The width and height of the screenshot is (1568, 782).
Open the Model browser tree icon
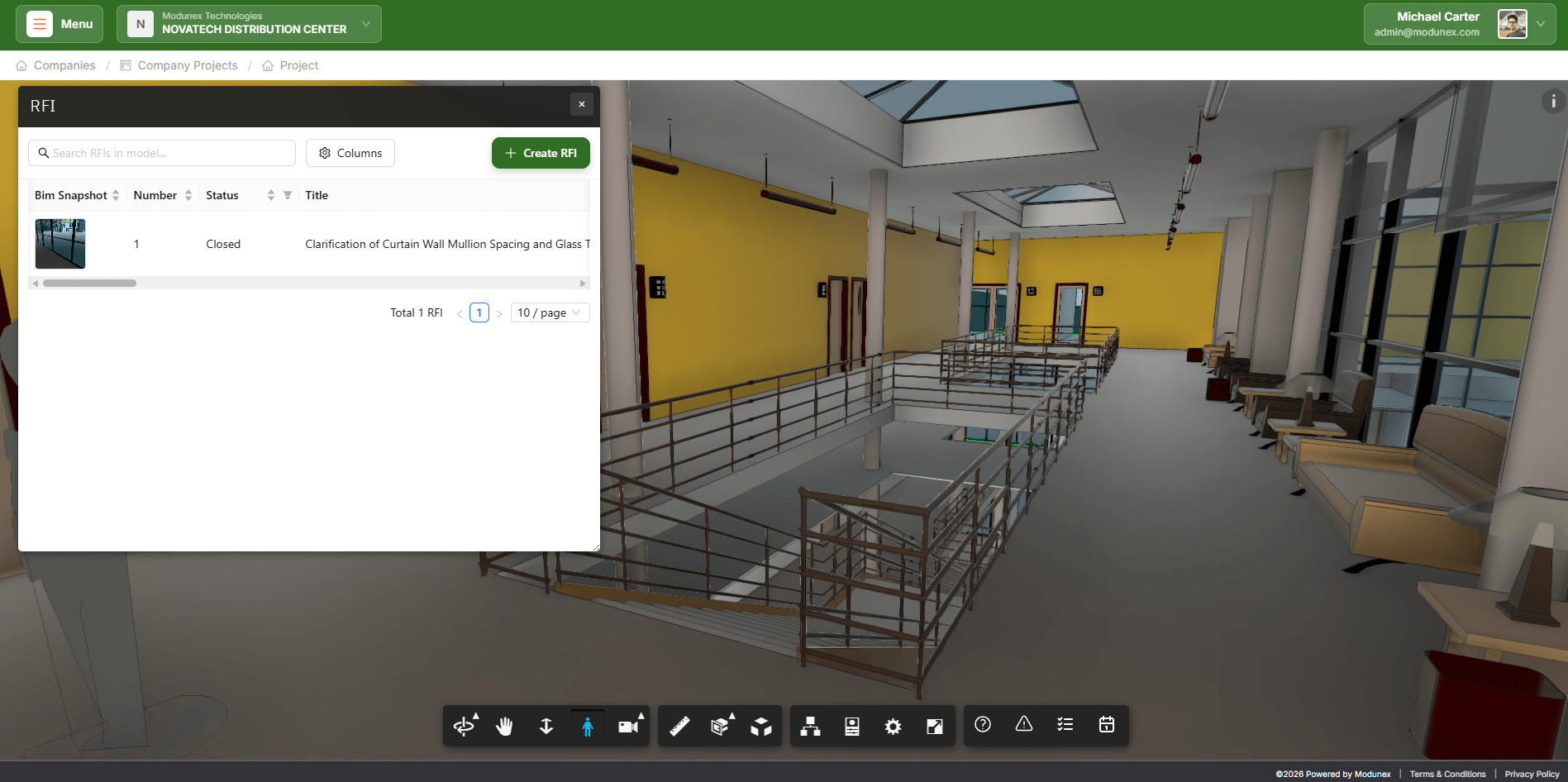click(x=810, y=726)
